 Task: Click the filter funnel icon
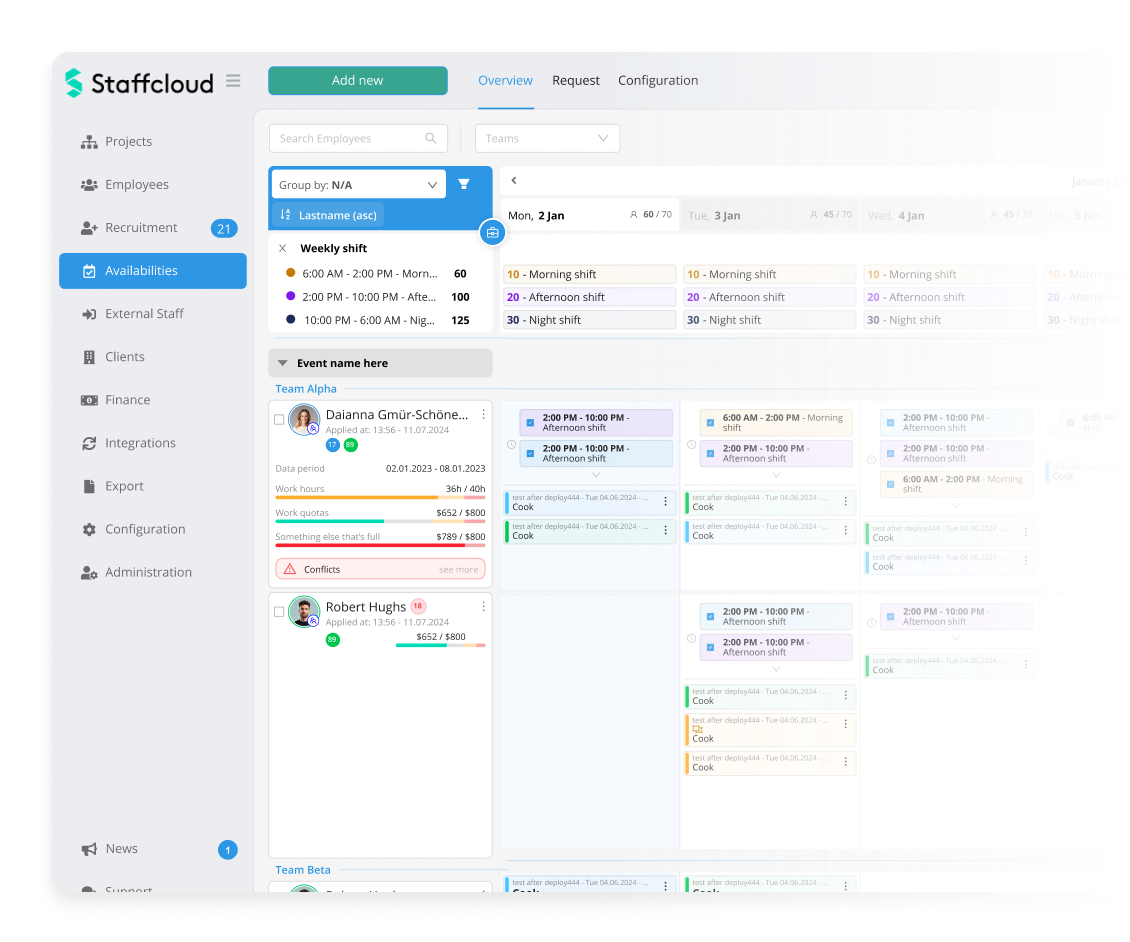coord(464,184)
